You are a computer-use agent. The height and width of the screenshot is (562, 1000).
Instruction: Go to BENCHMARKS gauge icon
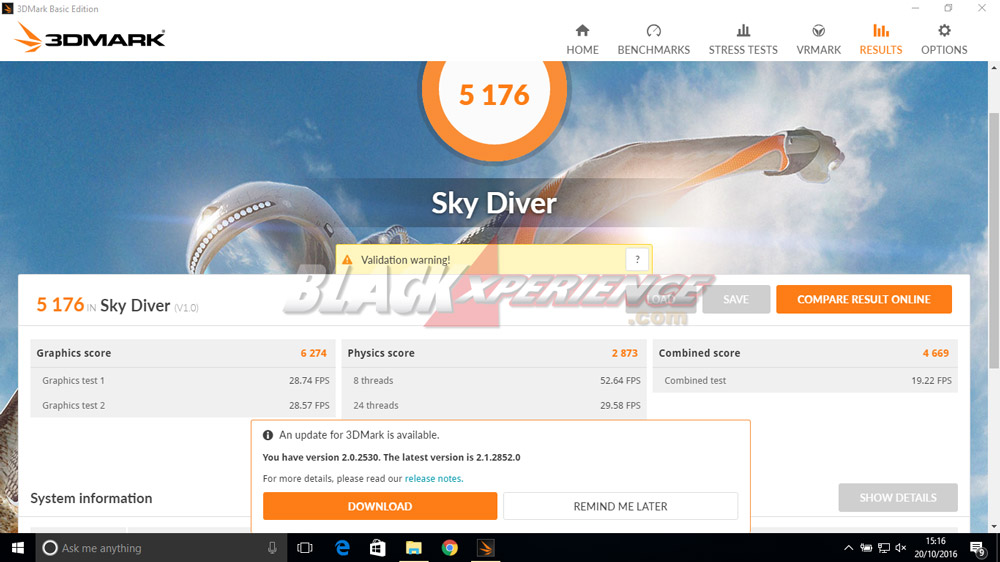coord(653,31)
